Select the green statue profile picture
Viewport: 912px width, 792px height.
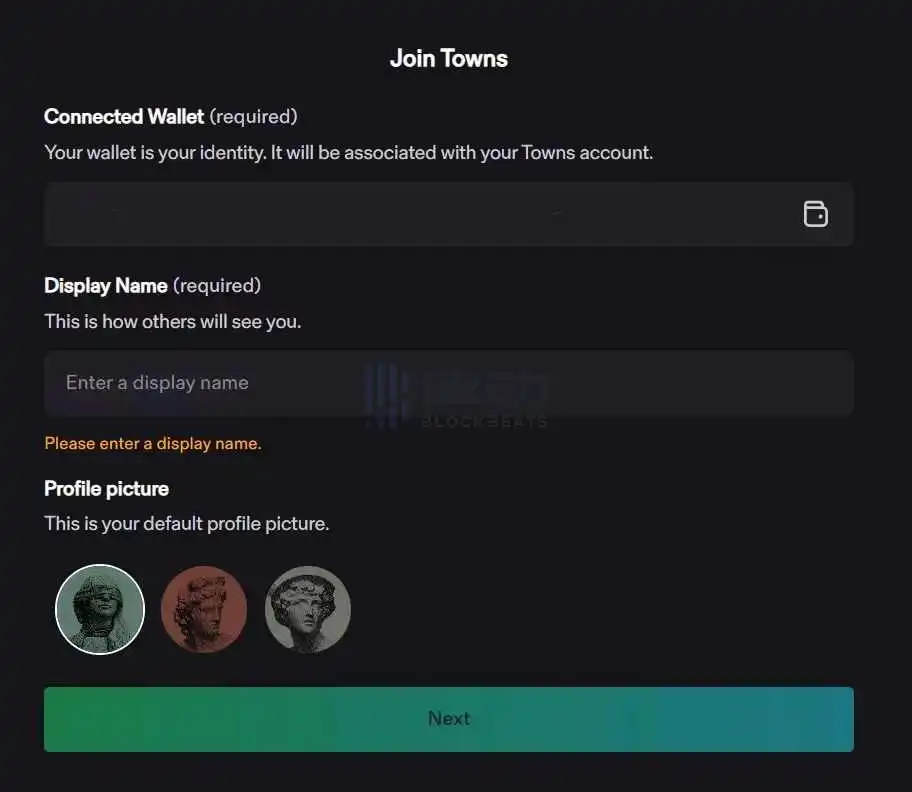[x=100, y=609]
